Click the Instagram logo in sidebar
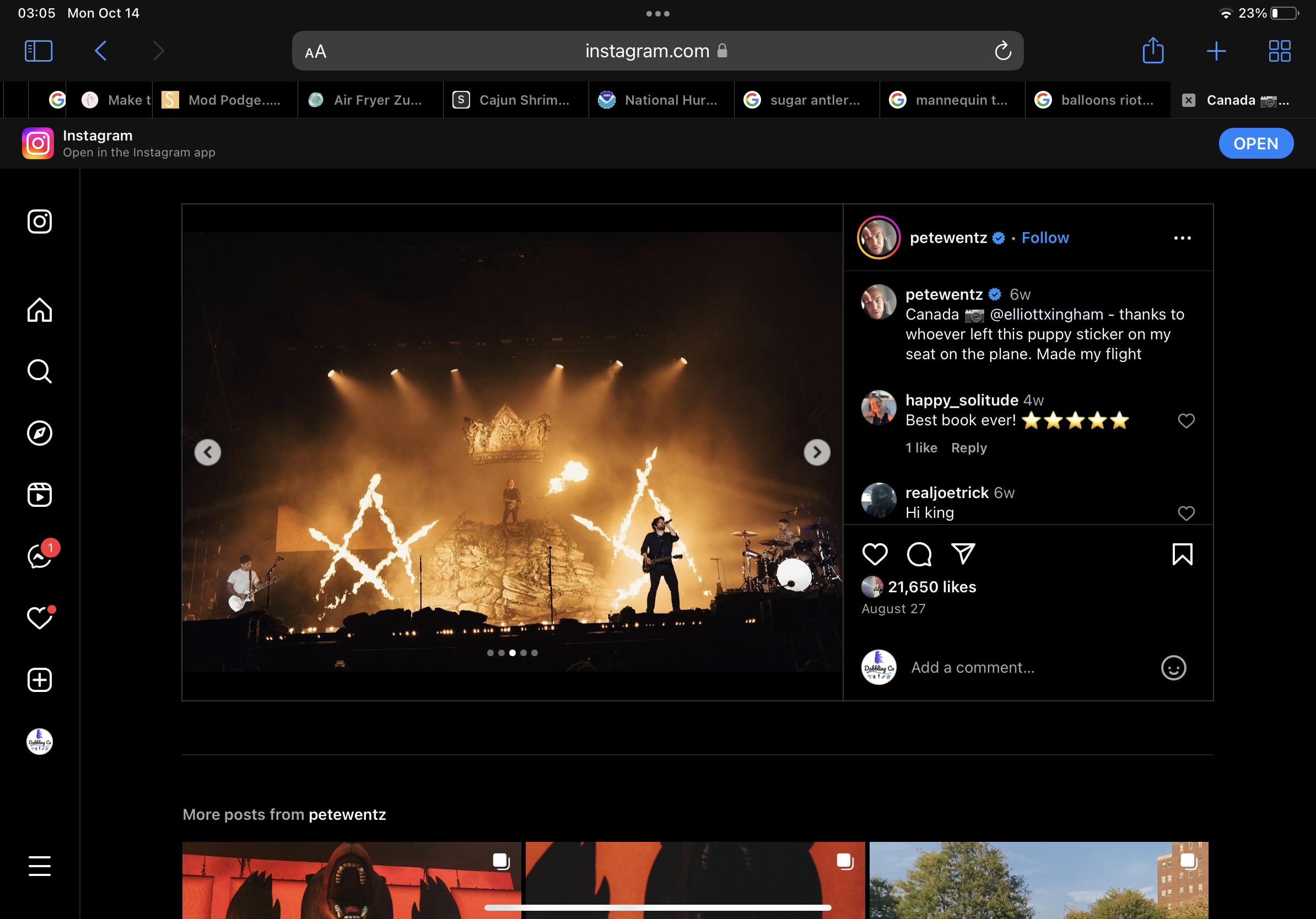The height and width of the screenshot is (919, 1316). pyautogui.click(x=40, y=221)
